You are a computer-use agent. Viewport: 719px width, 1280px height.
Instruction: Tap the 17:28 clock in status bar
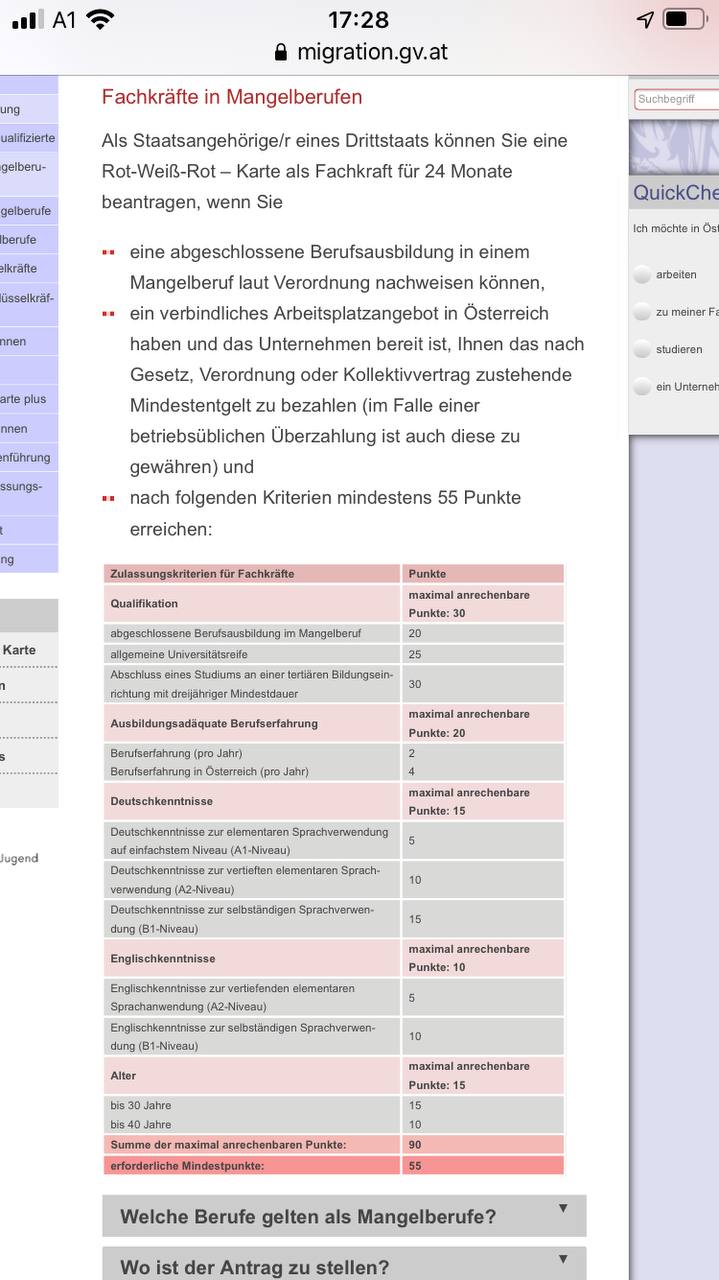(358, 19)
